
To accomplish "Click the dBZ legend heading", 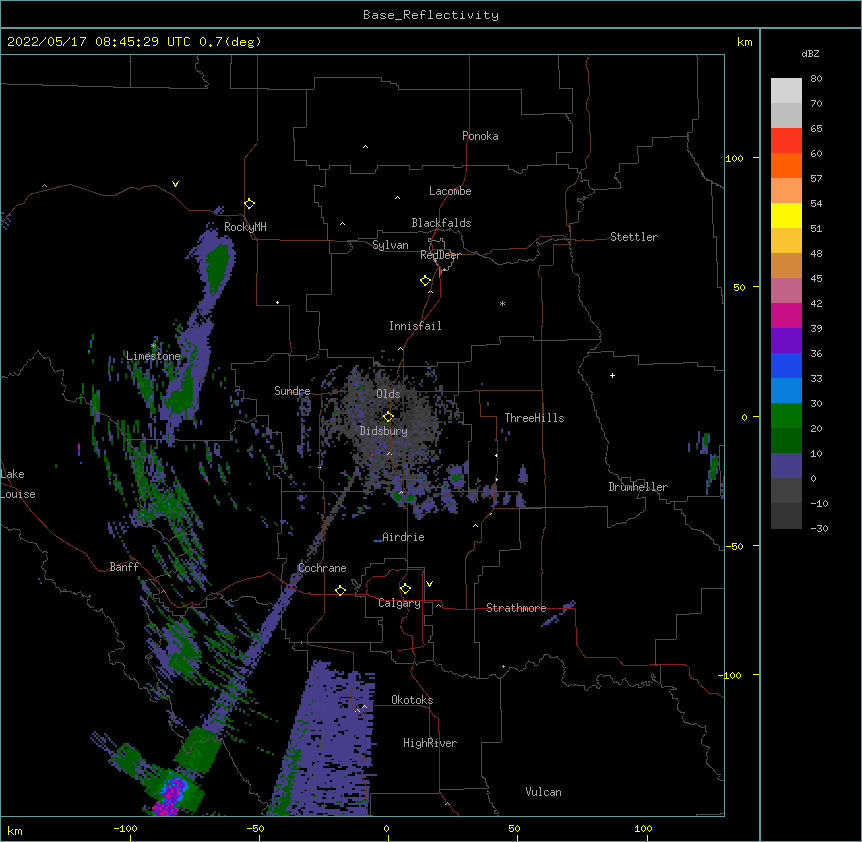I will tap(810, 53).
